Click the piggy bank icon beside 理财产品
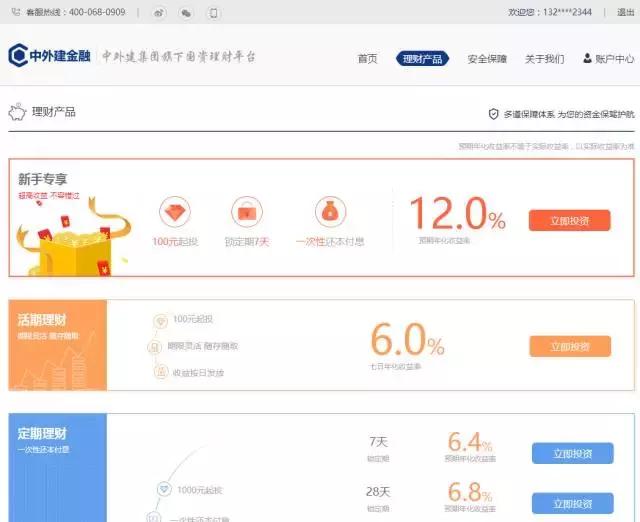Viewport: 640px width, 522px height. pyautogui.click(x=17, y=112)
